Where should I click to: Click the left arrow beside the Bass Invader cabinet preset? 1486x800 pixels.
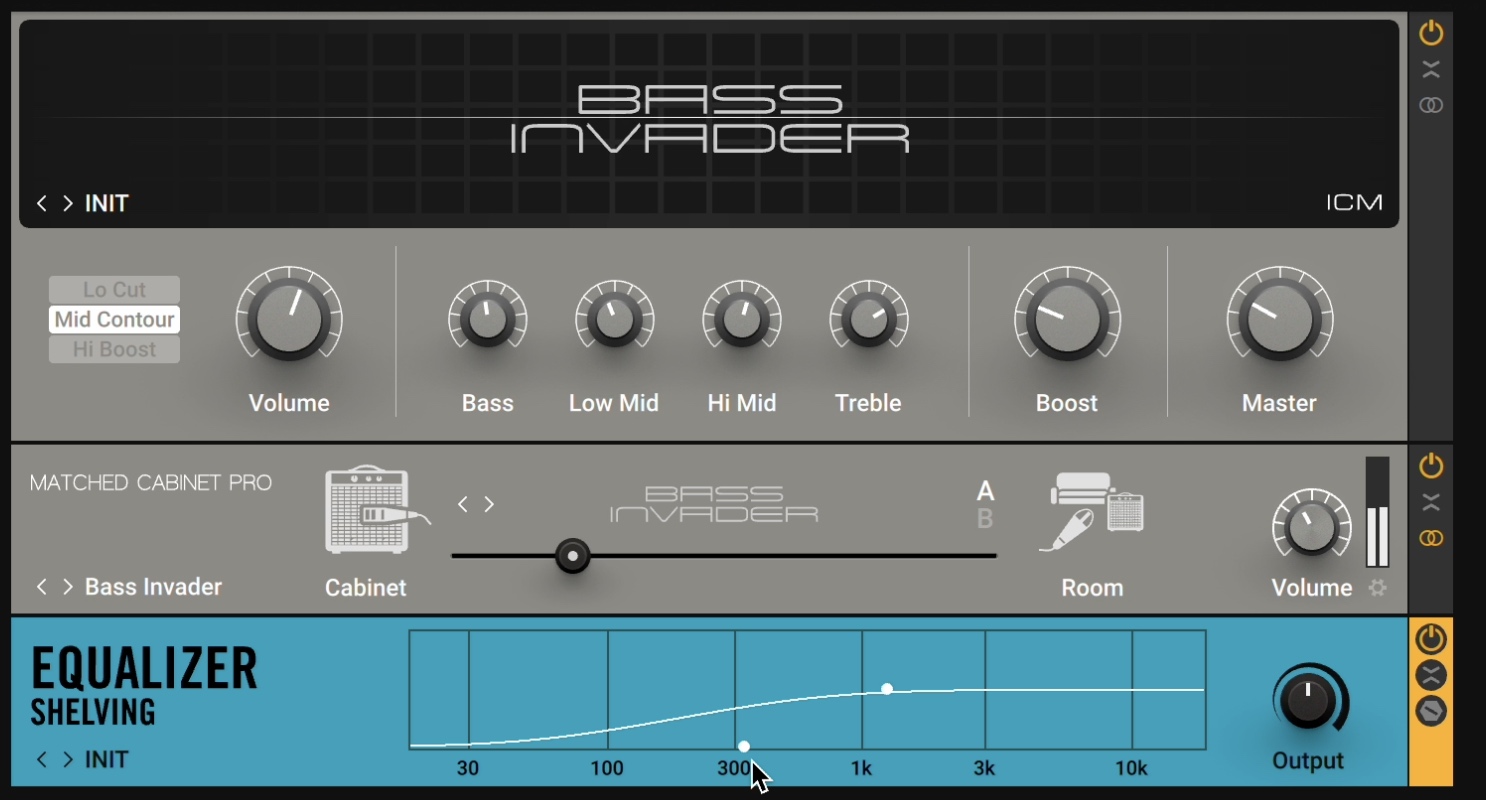point(40,587)
